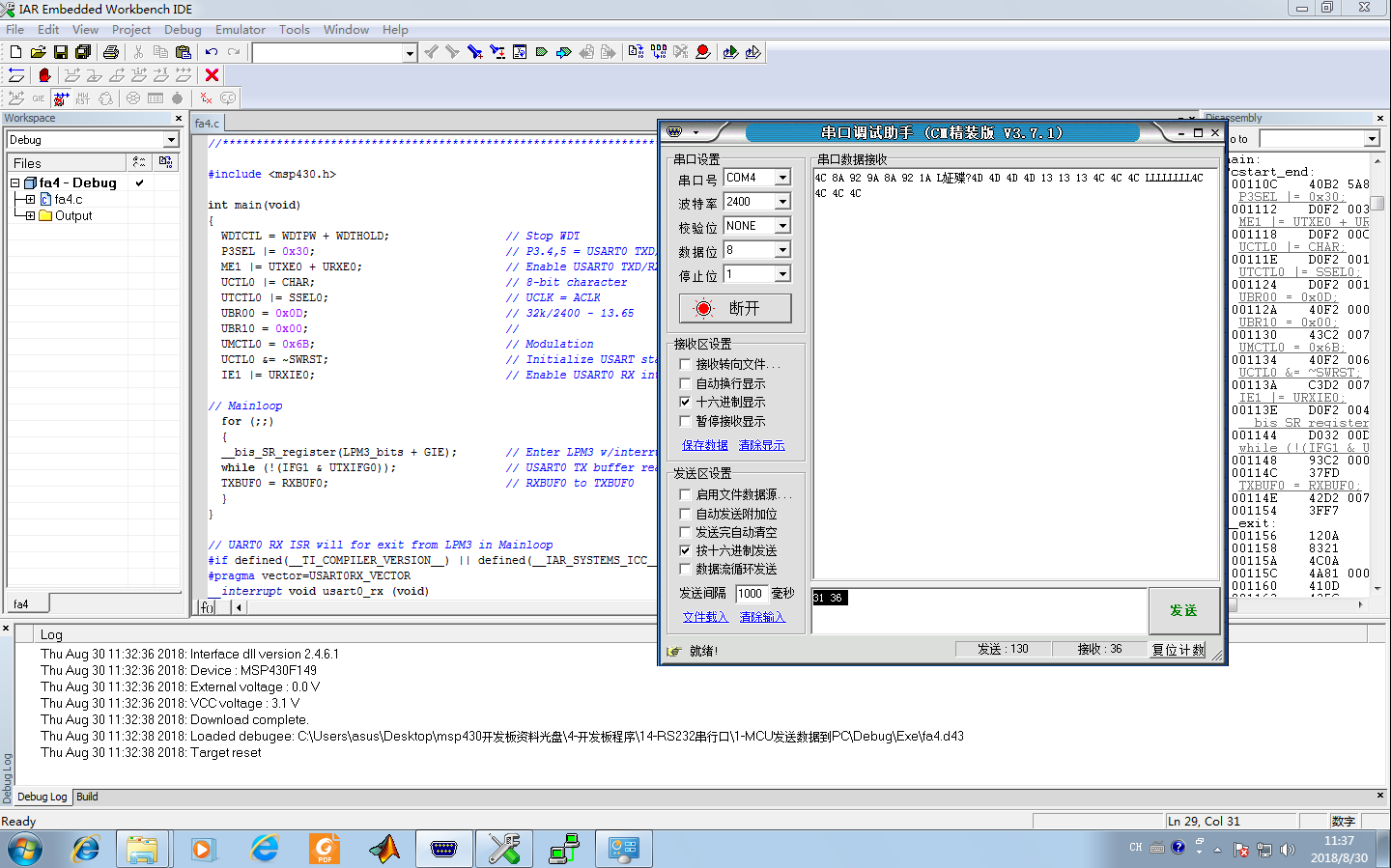Image resolution: width=1391 pixels, height=868 pixels.
Task: Click the 清除显示 link
Action: [761, 445]
